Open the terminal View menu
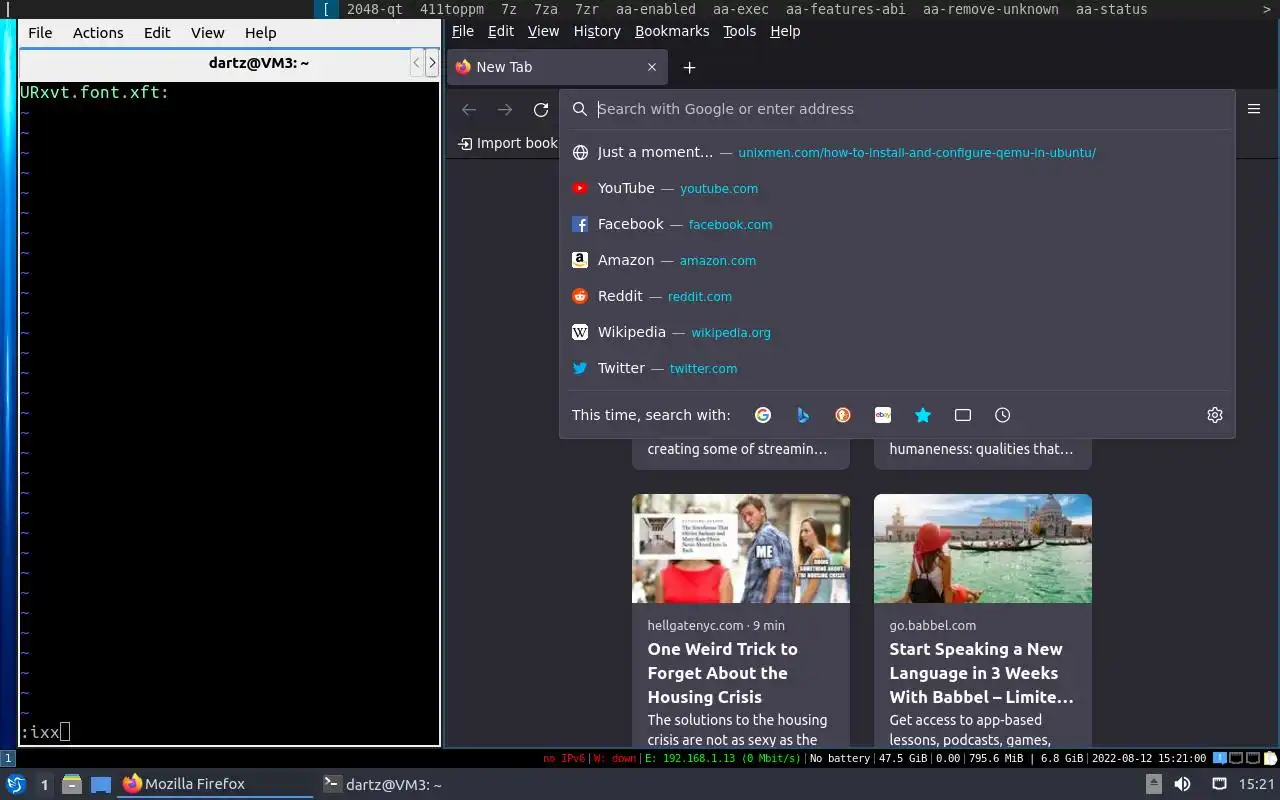This screenshot has width=1280, height=800. tap(208, 32)
